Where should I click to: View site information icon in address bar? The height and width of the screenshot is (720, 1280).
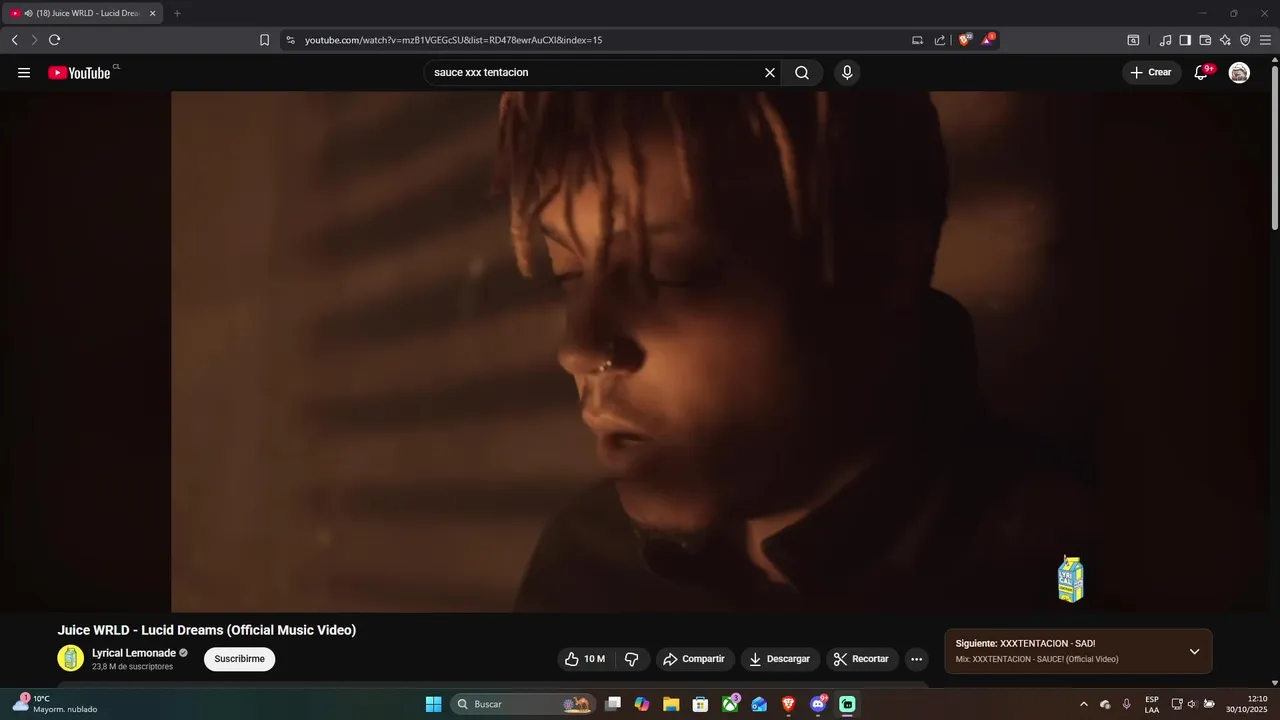[x=290, y=40]
